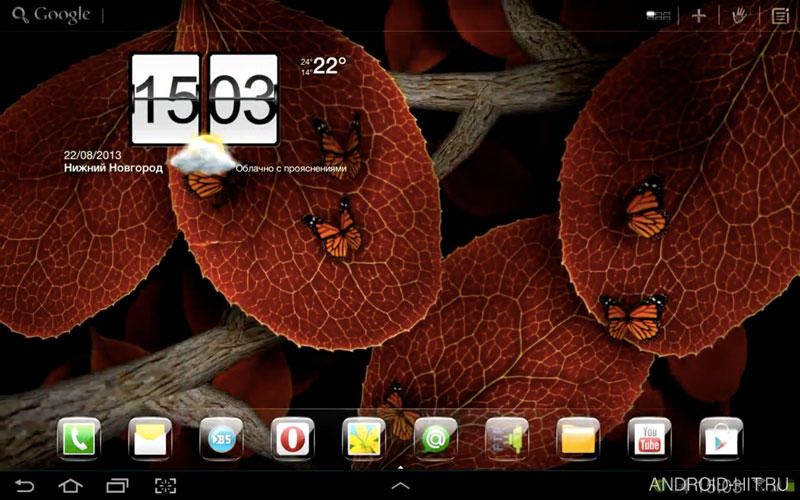This screenshot has width=800, height=500.
Task: Open the Messages envelope app
Action: click(150, 439)
